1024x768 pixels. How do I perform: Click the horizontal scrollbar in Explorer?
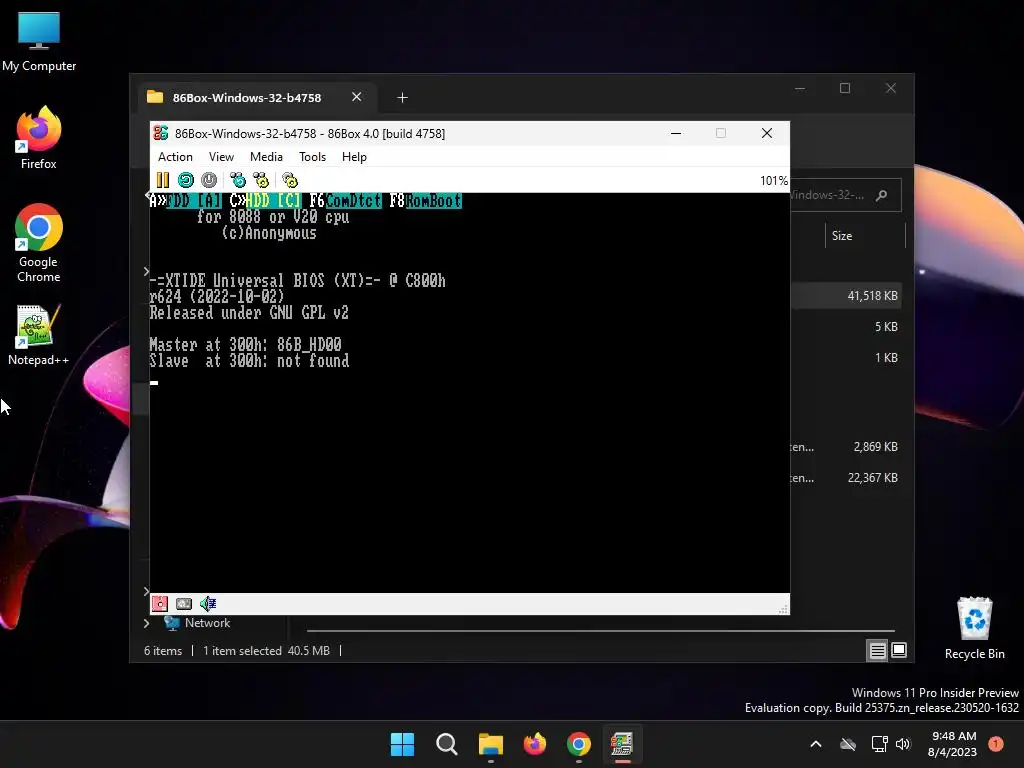point(601,631)
